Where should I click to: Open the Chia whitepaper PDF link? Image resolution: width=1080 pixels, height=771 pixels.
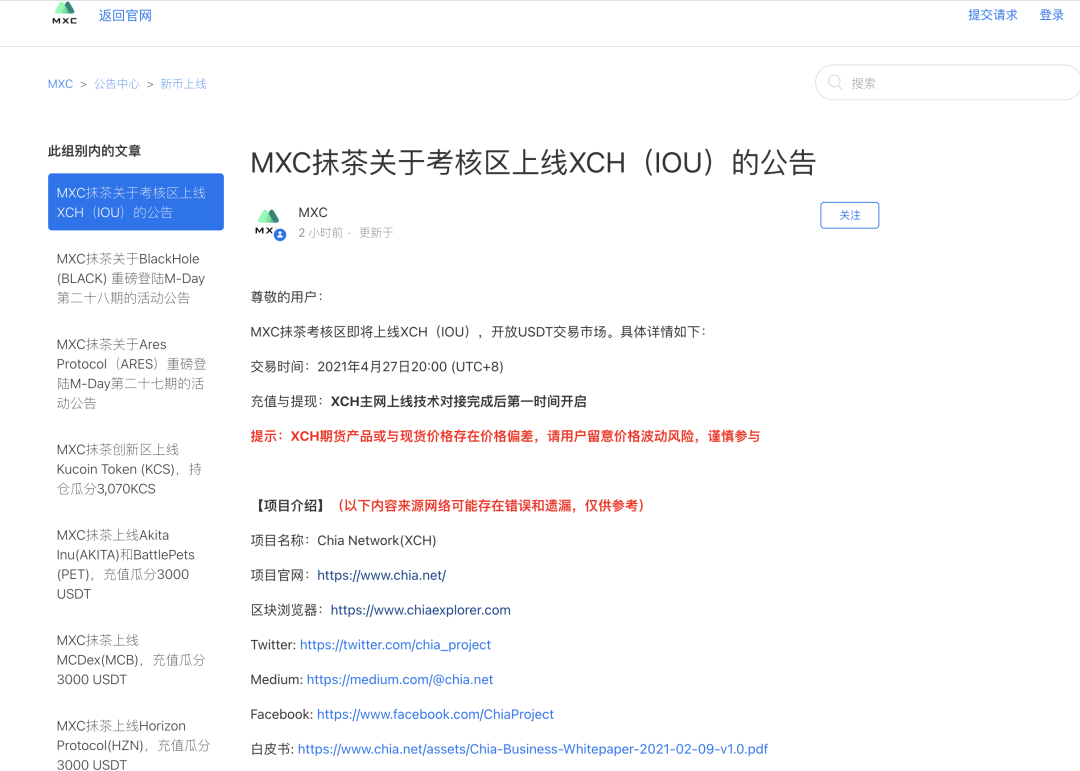pyautogui.click(x=533, y=749)
